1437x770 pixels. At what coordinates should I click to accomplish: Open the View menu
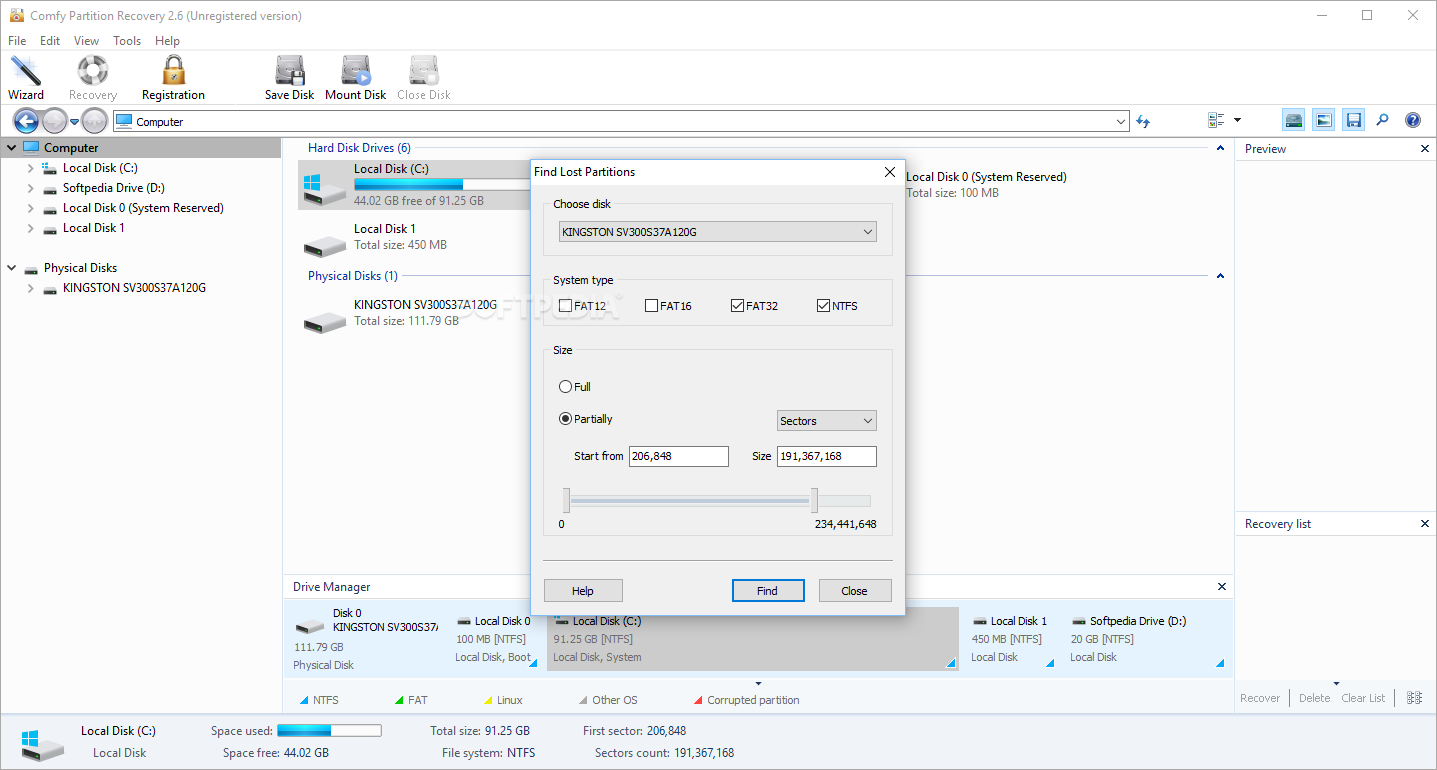point(86,41)
